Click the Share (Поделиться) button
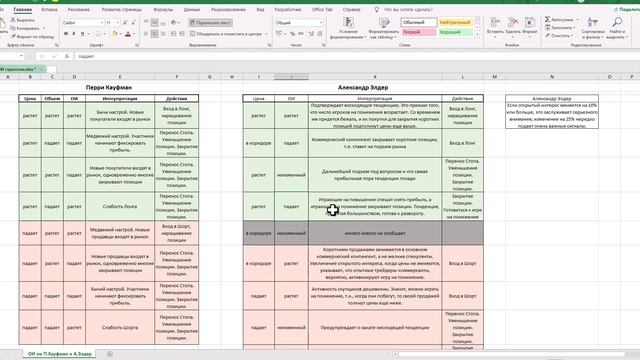Screen dimensions: 640x360 [627, 9]
